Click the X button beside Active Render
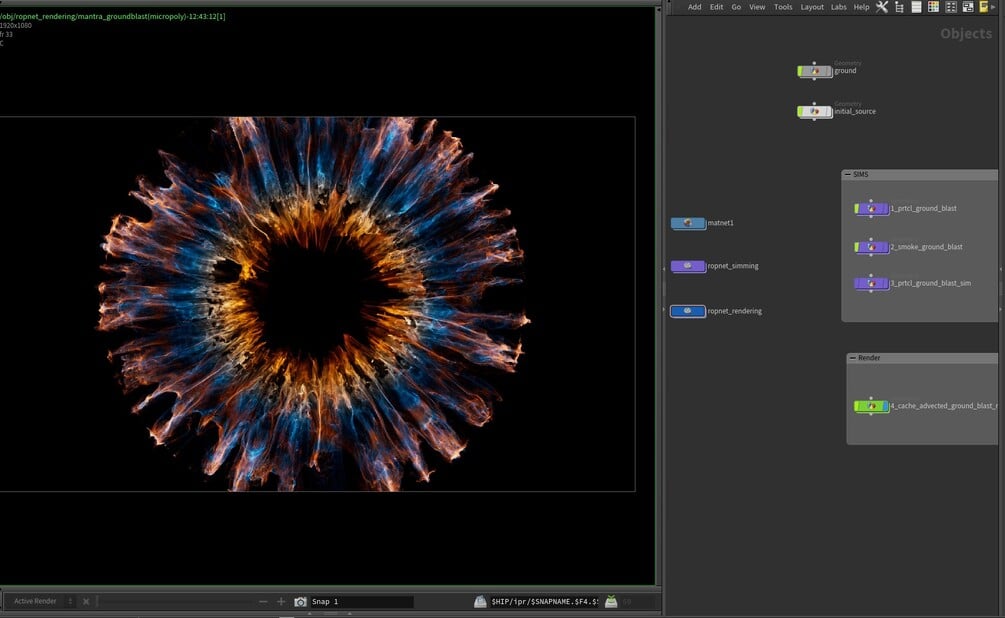Screen dimensions: 1005x618 click(x=86, y=601)
